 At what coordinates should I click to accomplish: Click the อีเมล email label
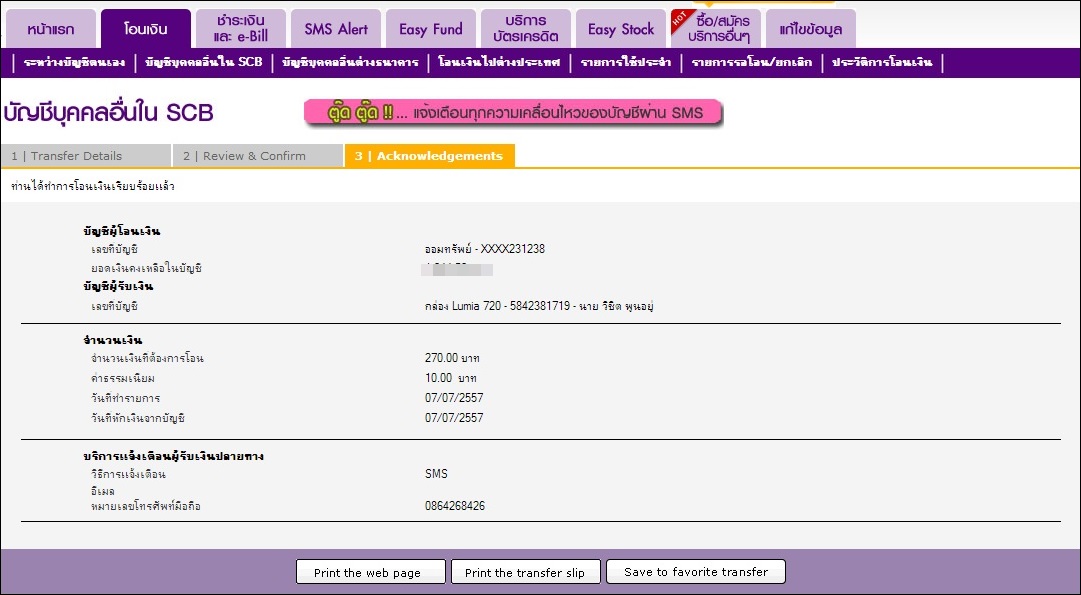[103, 491]
